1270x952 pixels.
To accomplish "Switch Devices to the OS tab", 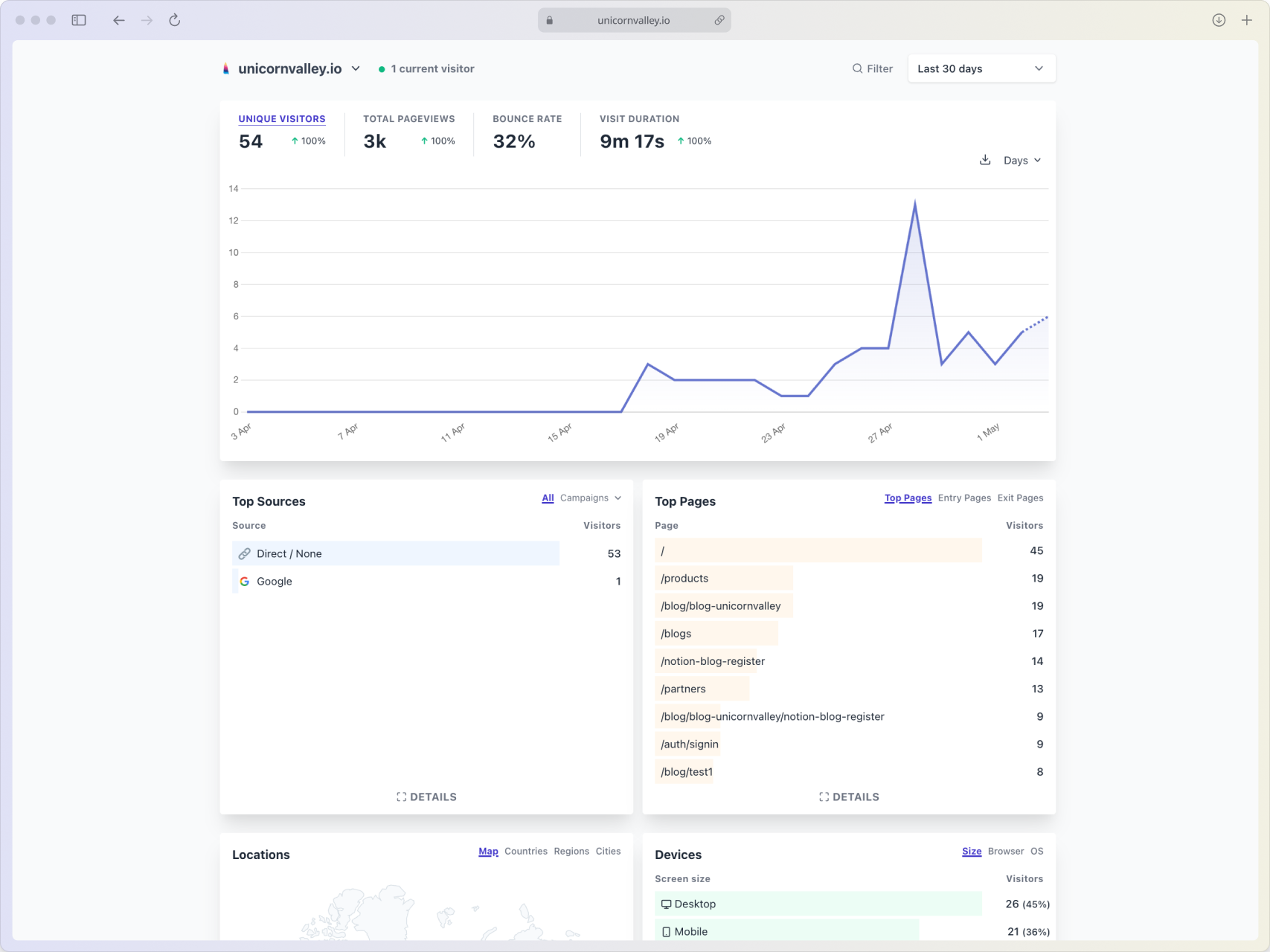I will click(1037, 852).
